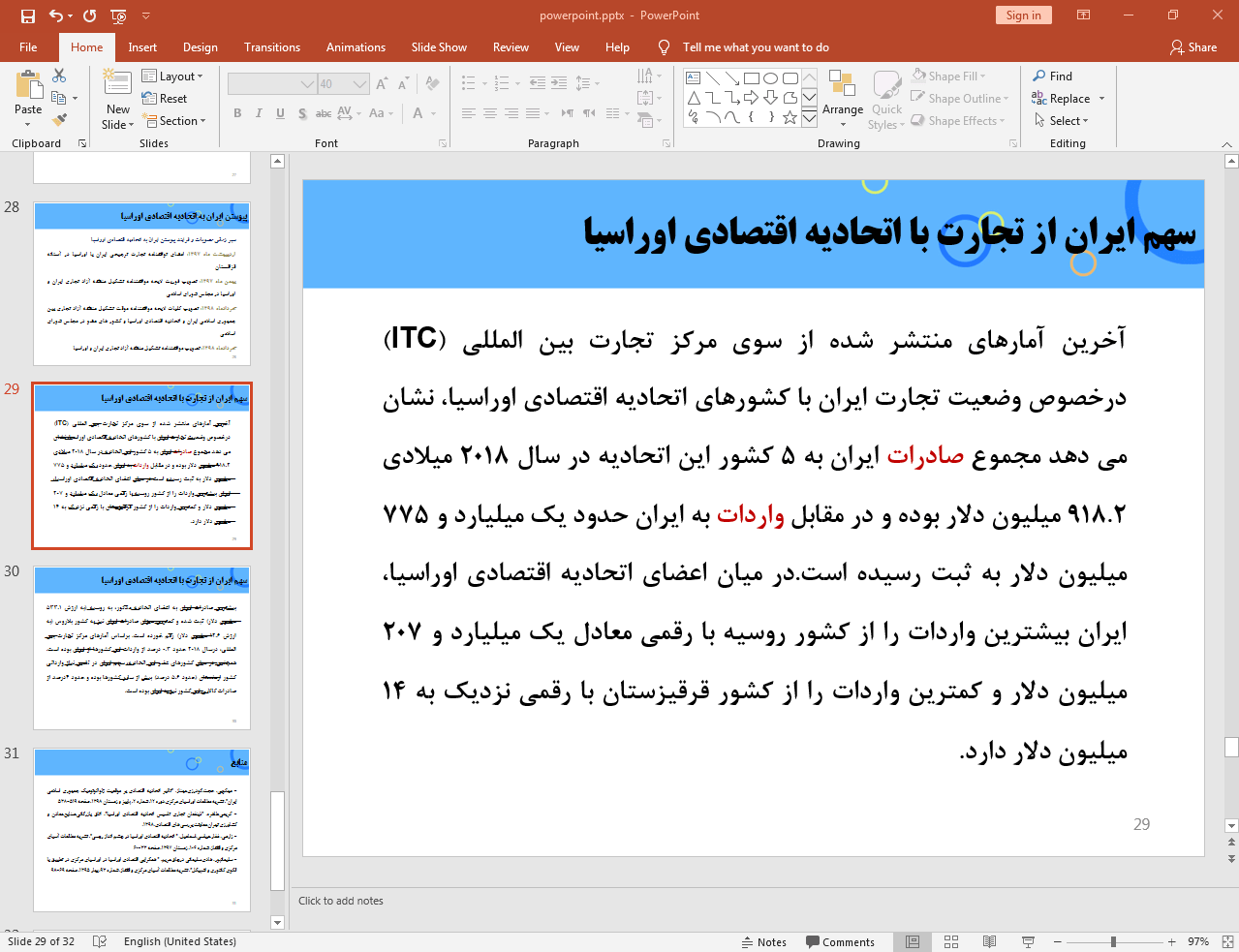Click the Format Painter brush icon
The height and width of the screenshot is (952, 1239).
60,120
